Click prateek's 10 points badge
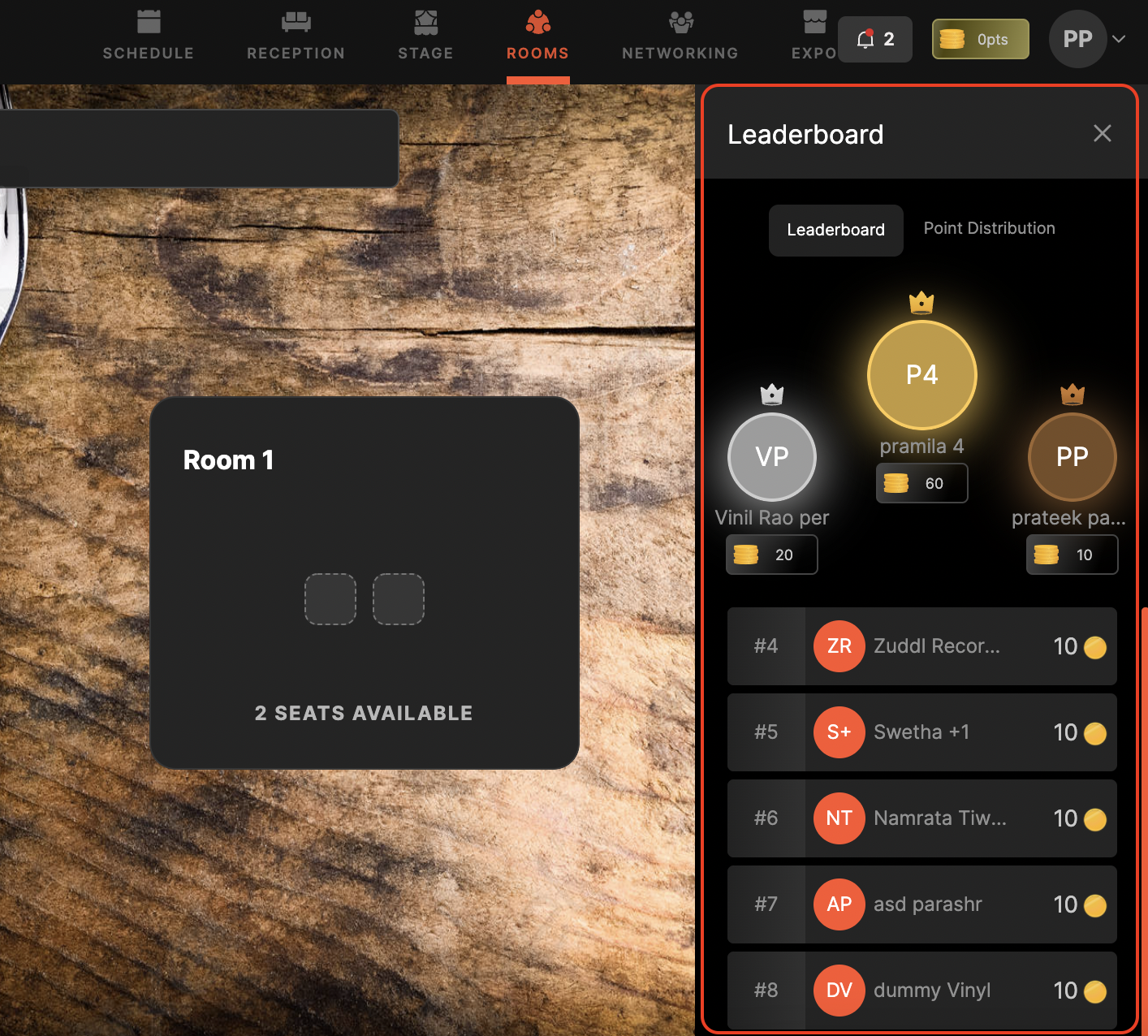The height and width of the screenshot is (1036, 1148). click(x=1072, y=555)
